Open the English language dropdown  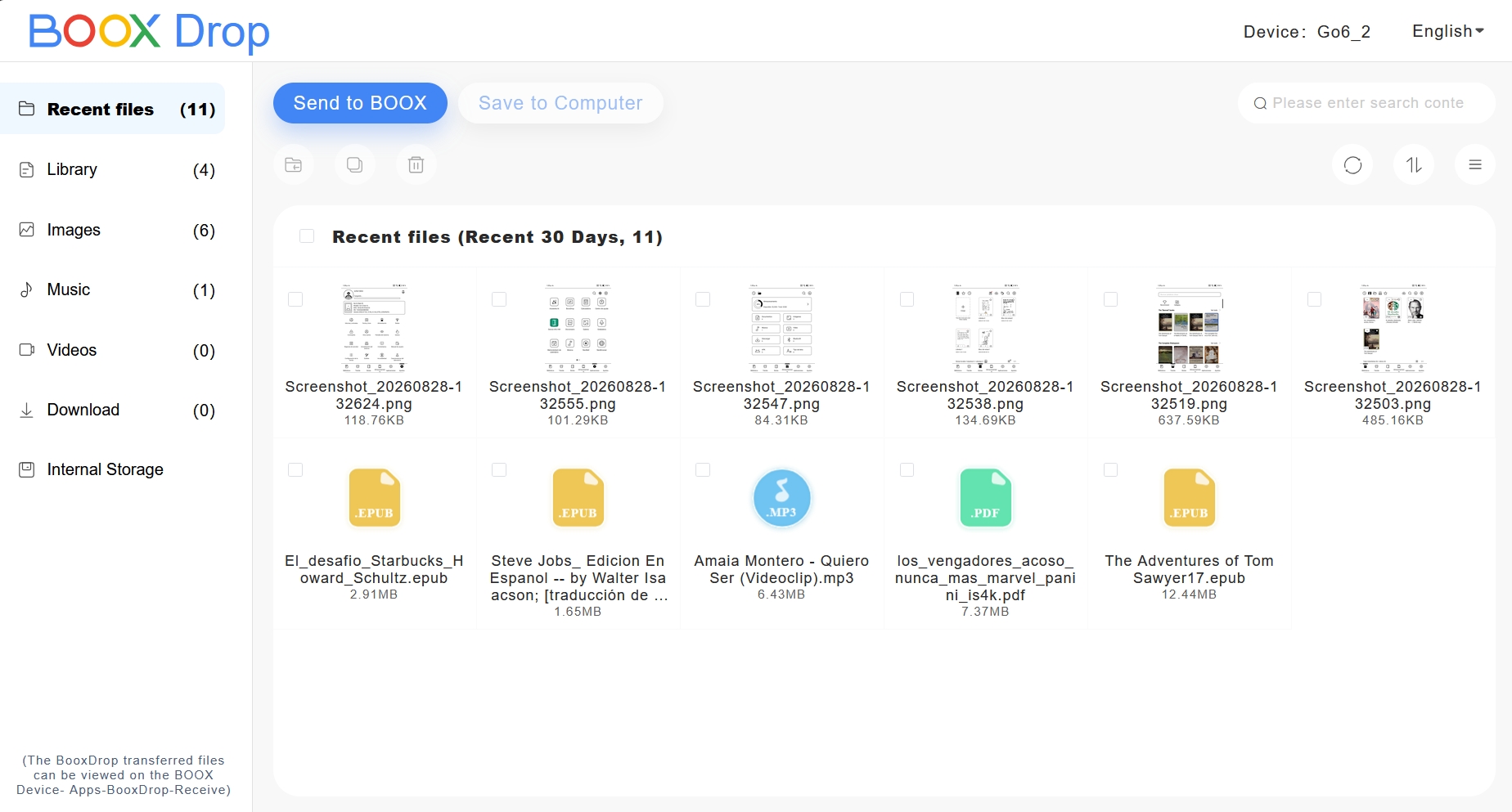pos(1448,31)
